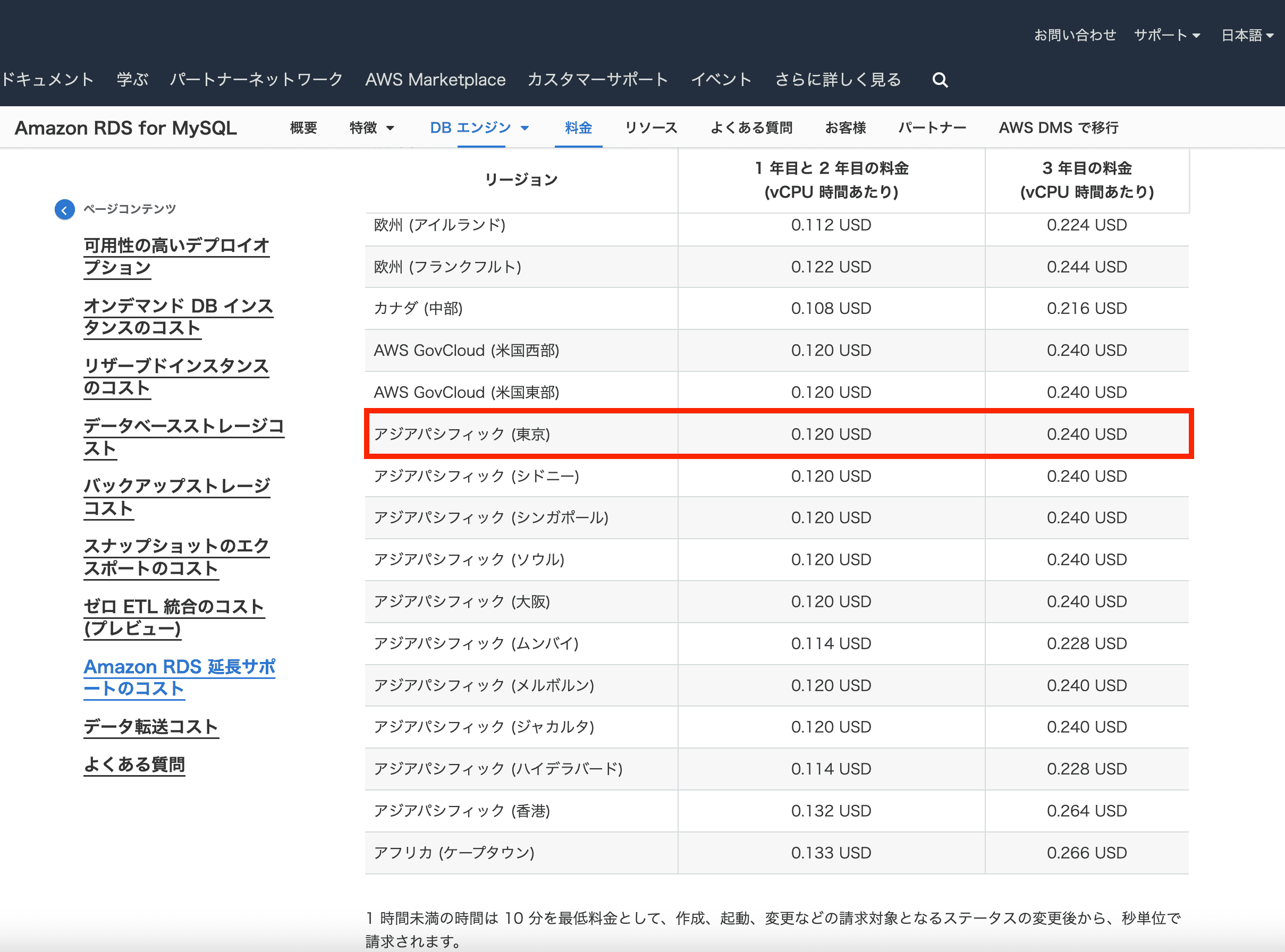This screenshot has height=952, width=1285.
Task: Select the アジアパシフィック (ジャカルタ) row label
Action: [x=484, y=727]
